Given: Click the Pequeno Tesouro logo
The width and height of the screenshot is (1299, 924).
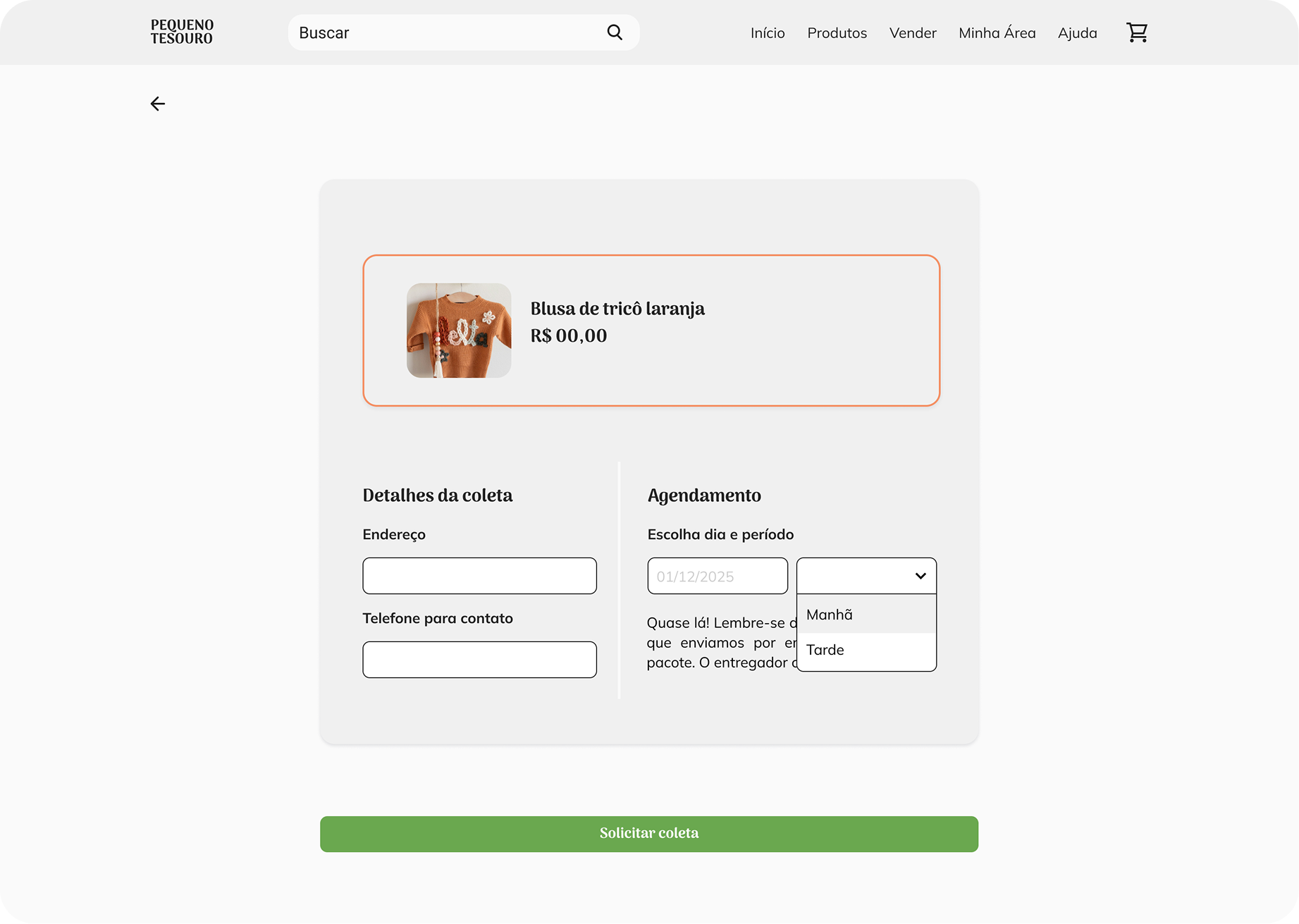Looking at the screenshot, I should 182,32.
